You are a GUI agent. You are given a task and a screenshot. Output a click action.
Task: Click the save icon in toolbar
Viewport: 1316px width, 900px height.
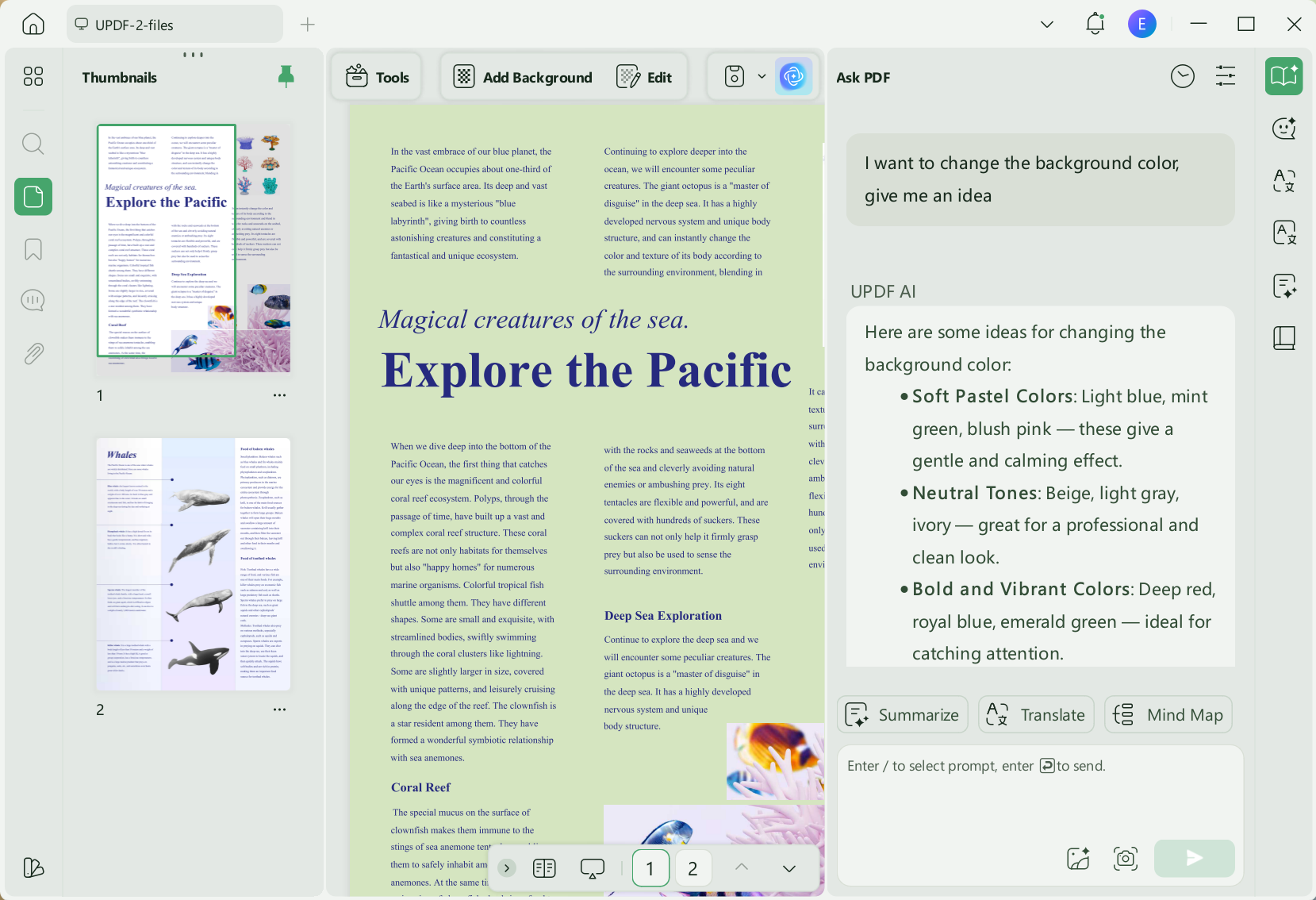(x=735, y=76)
